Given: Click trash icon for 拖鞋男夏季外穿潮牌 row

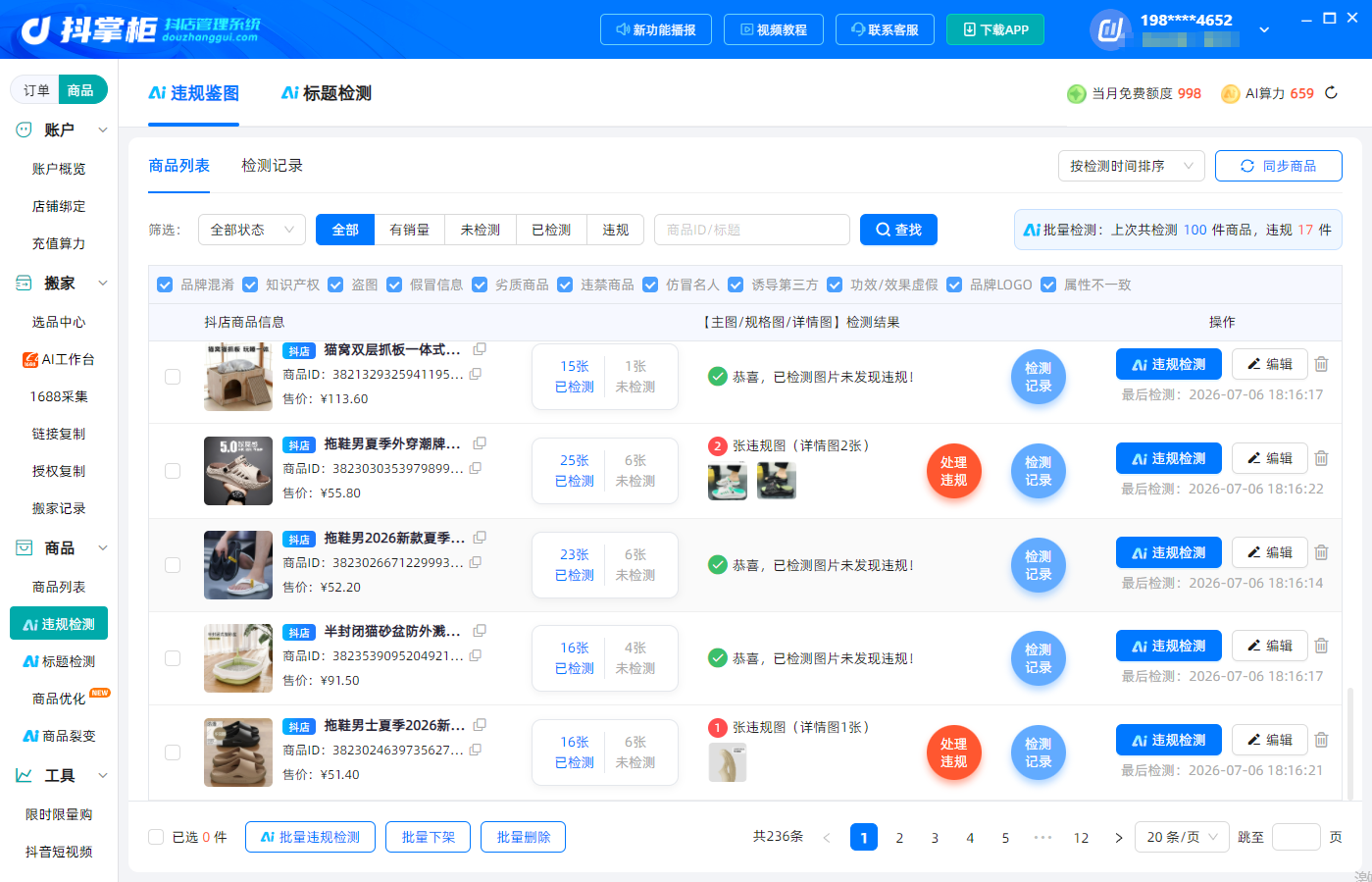Looking at the screenshot, I should pos(1321,458).
